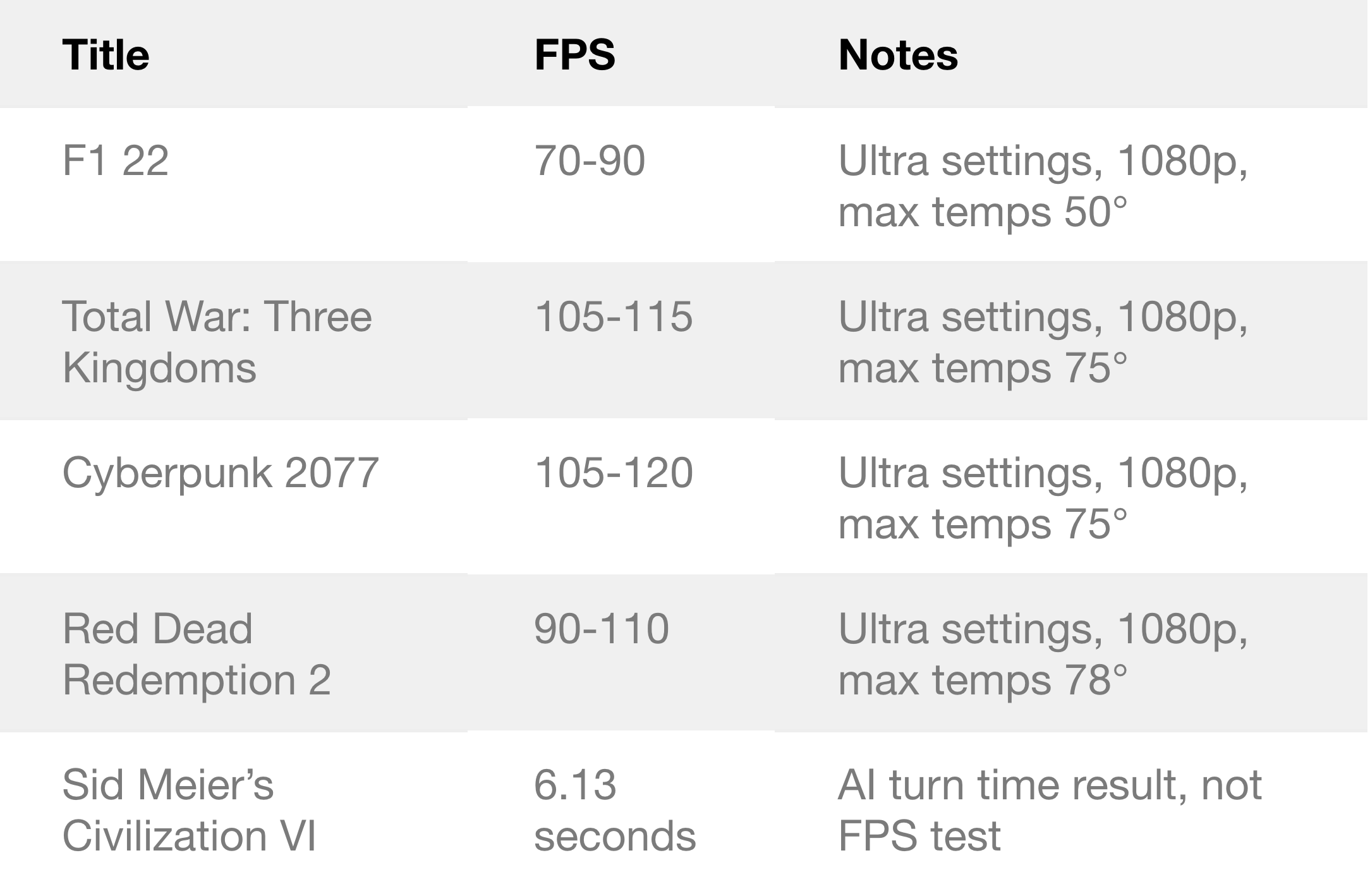
Task: Click the 6.13 seconds cell
Action: [x=614, y=810]
